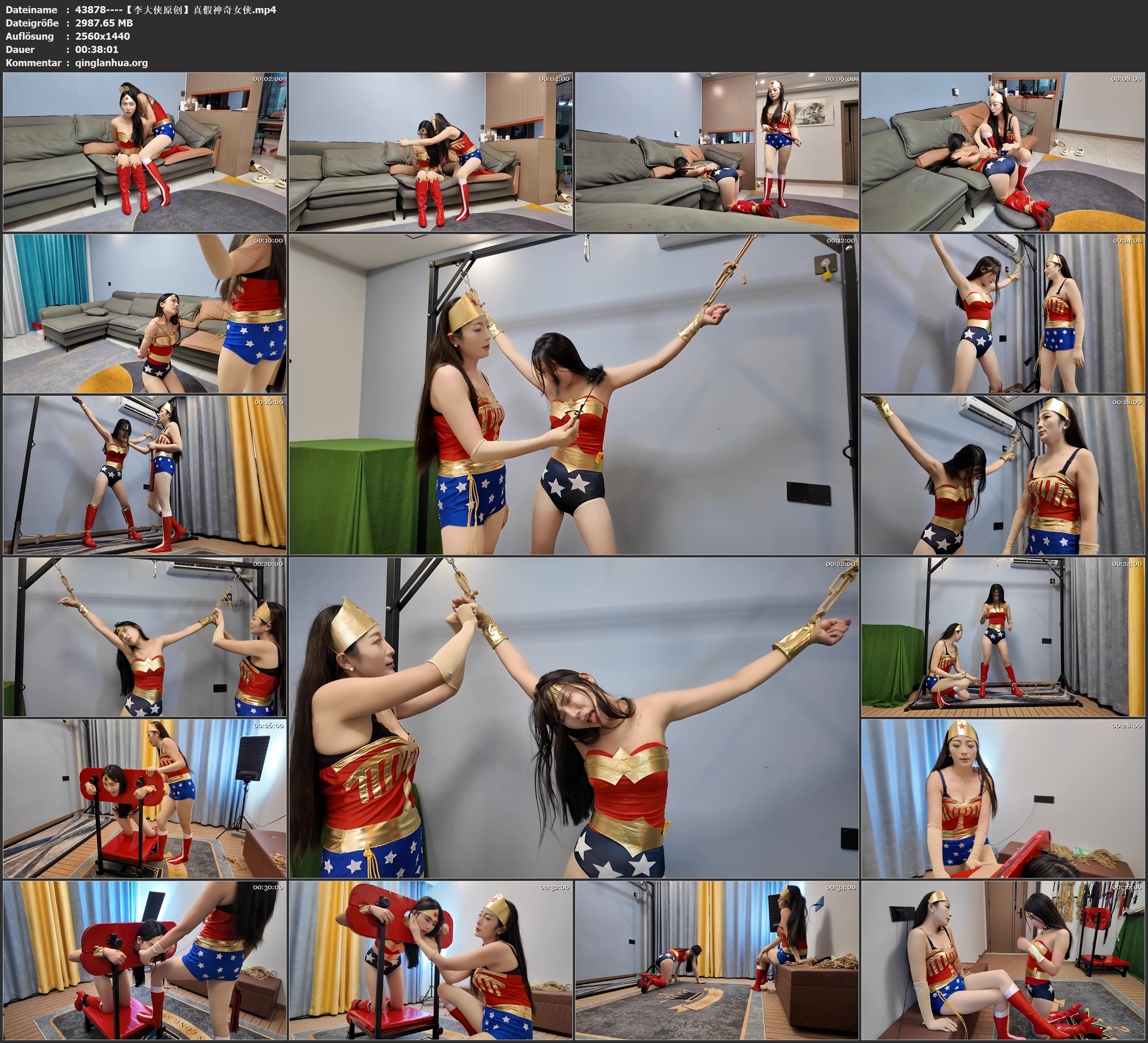Open the 00:34:00 preview thumbnail
This screenshot has height=1043, width=1148.
click(717, 960)
